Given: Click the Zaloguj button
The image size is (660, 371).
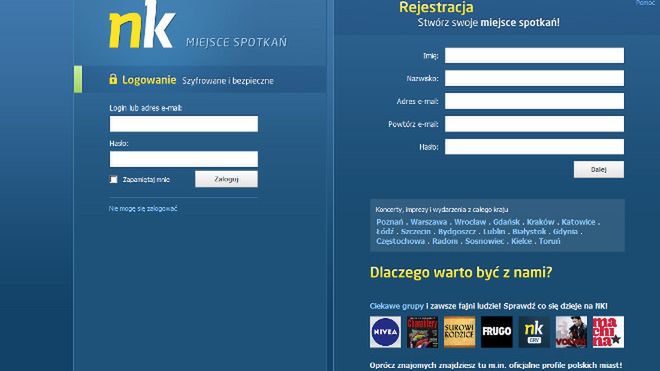Looking at the screenshot, I should click(x=226, y=179).
